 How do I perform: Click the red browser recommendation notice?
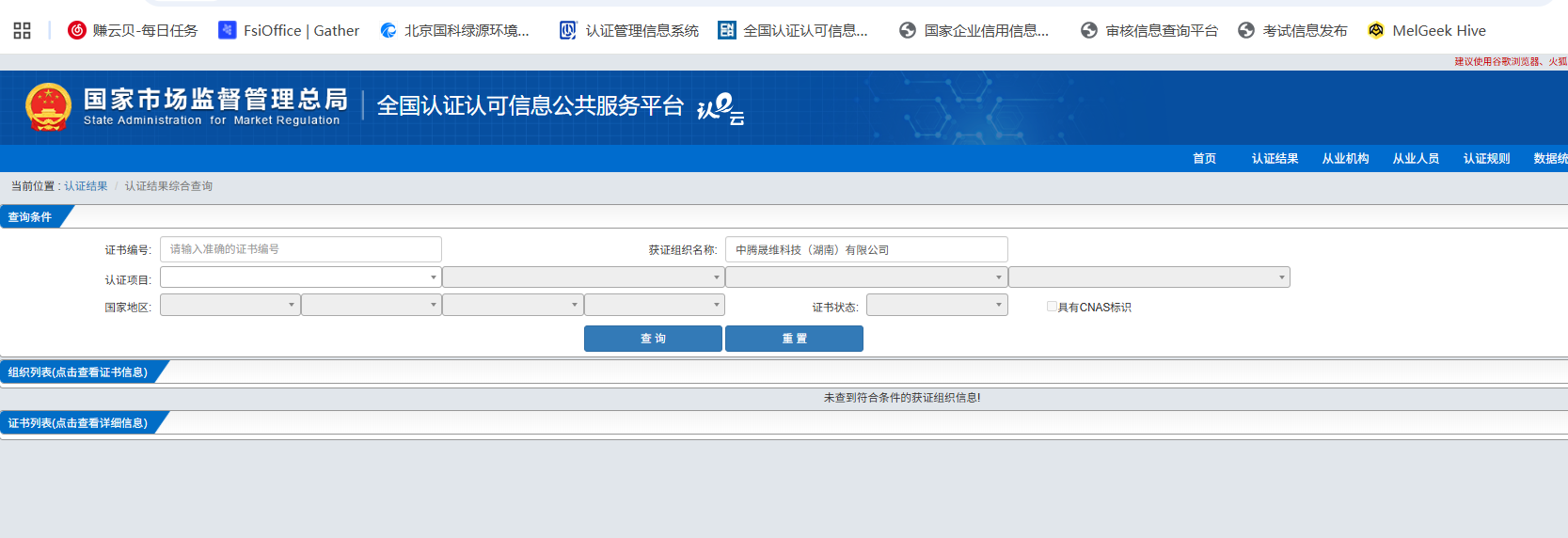click(x=1511, y=61)
